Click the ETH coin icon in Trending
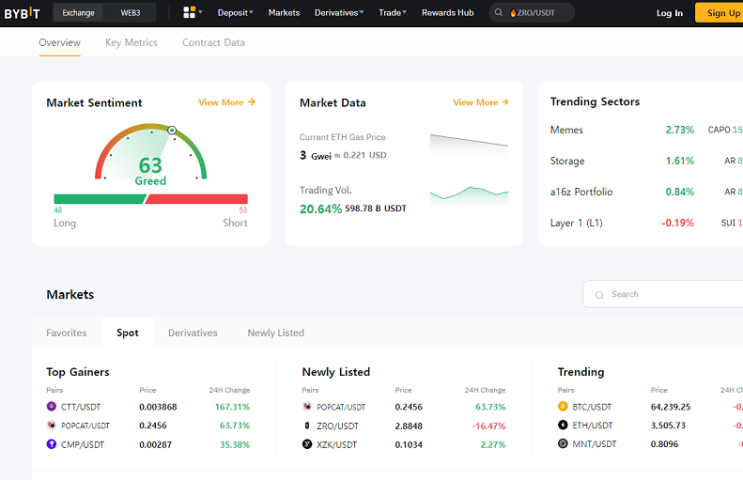This screenshot has height=480, width=743. (x=562, y=425)
